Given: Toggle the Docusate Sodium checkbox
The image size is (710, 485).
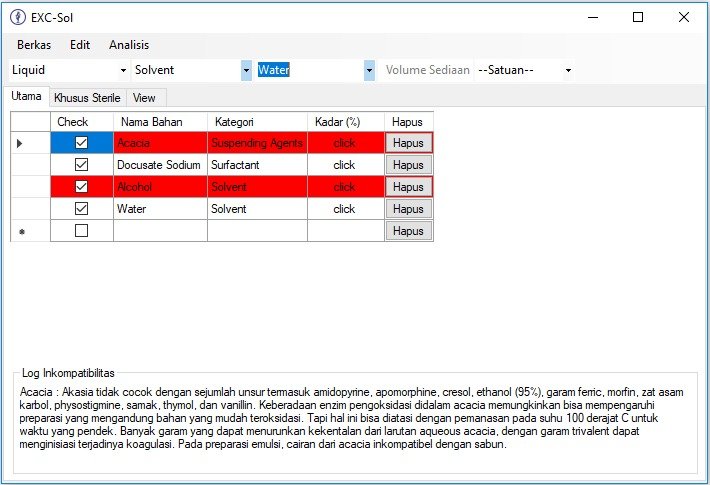Looking at the screenshot, I should click(82, 165).
